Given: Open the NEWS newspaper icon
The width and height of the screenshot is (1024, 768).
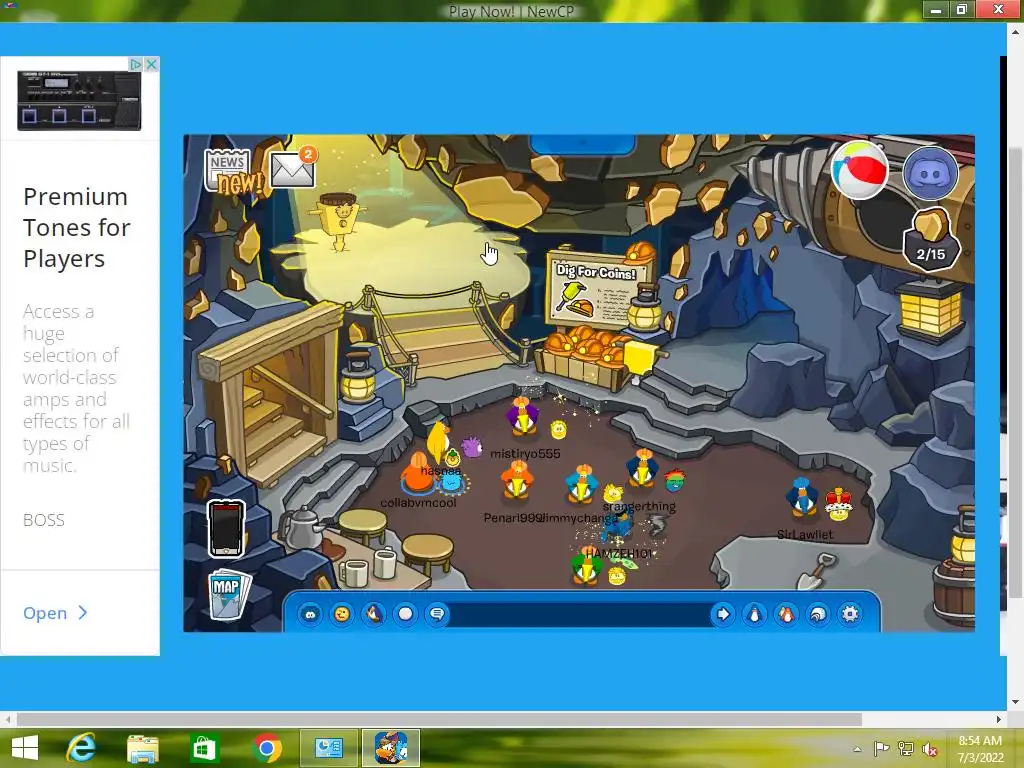Looking at the screenshot, I should pyautogui.click(x=228, y=170).
